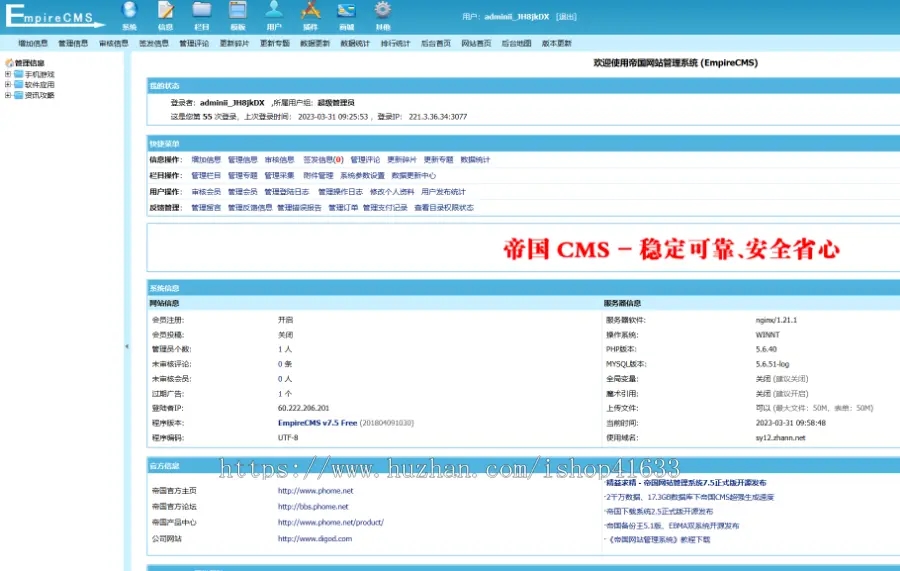This screenshot has width=900, height=571.
Task: Select 签发信息 in the top menu bar
Action: pyautogui.click(x=154, y=43)
